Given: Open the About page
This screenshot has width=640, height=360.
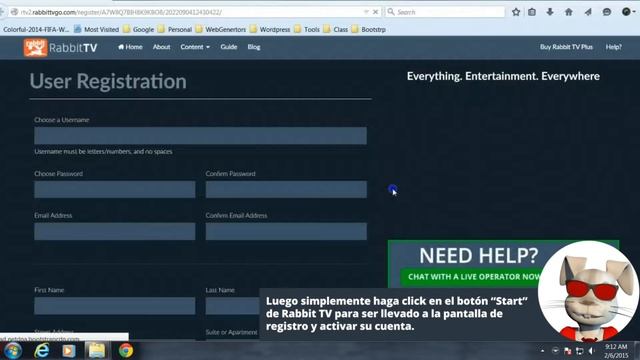Looking at the screenshot, I should [161, 47].
